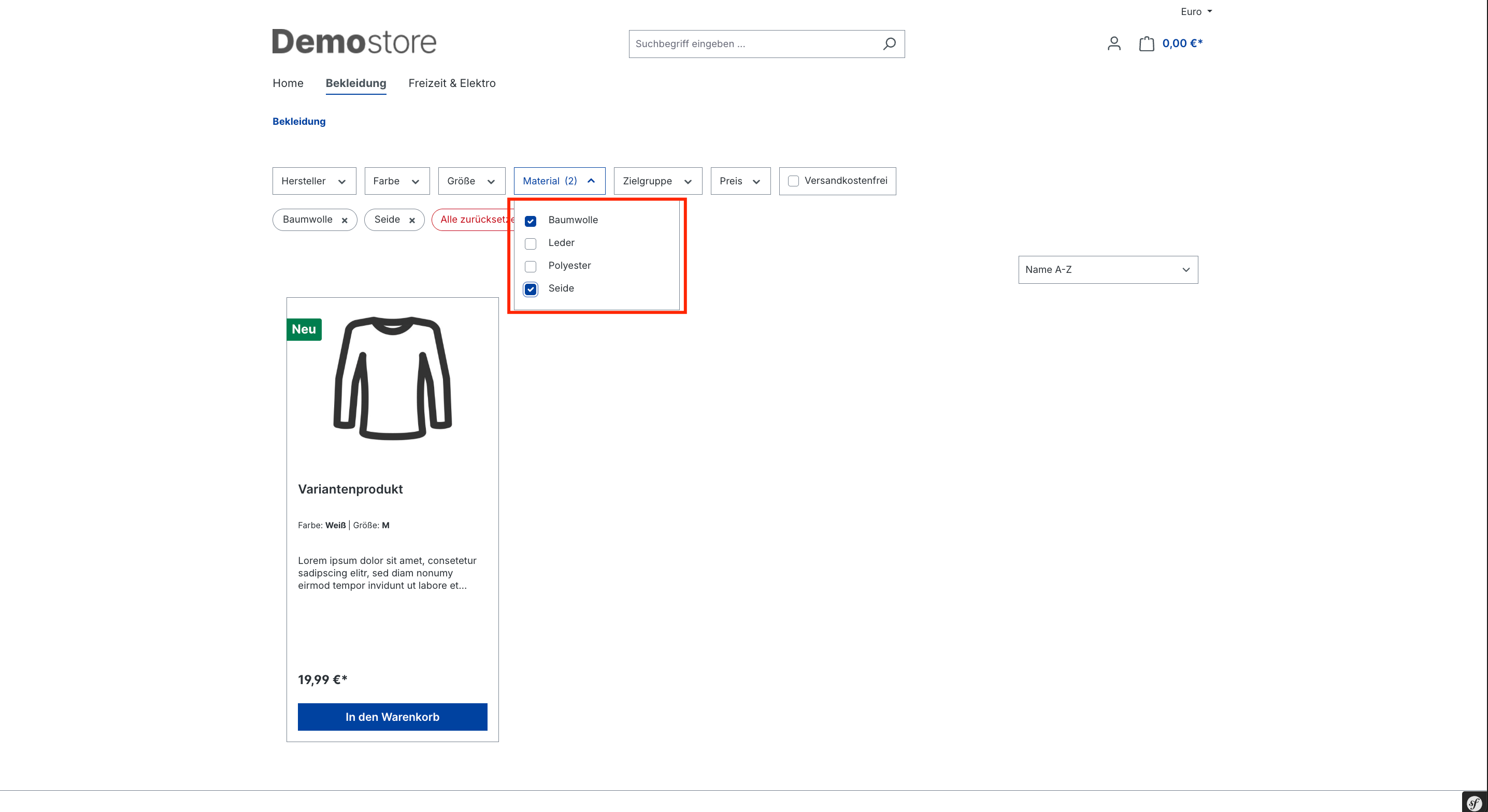Click the Lorem ipsum product description
Viewport: 1488px width, 812px height.
click(x=387, y=573)
